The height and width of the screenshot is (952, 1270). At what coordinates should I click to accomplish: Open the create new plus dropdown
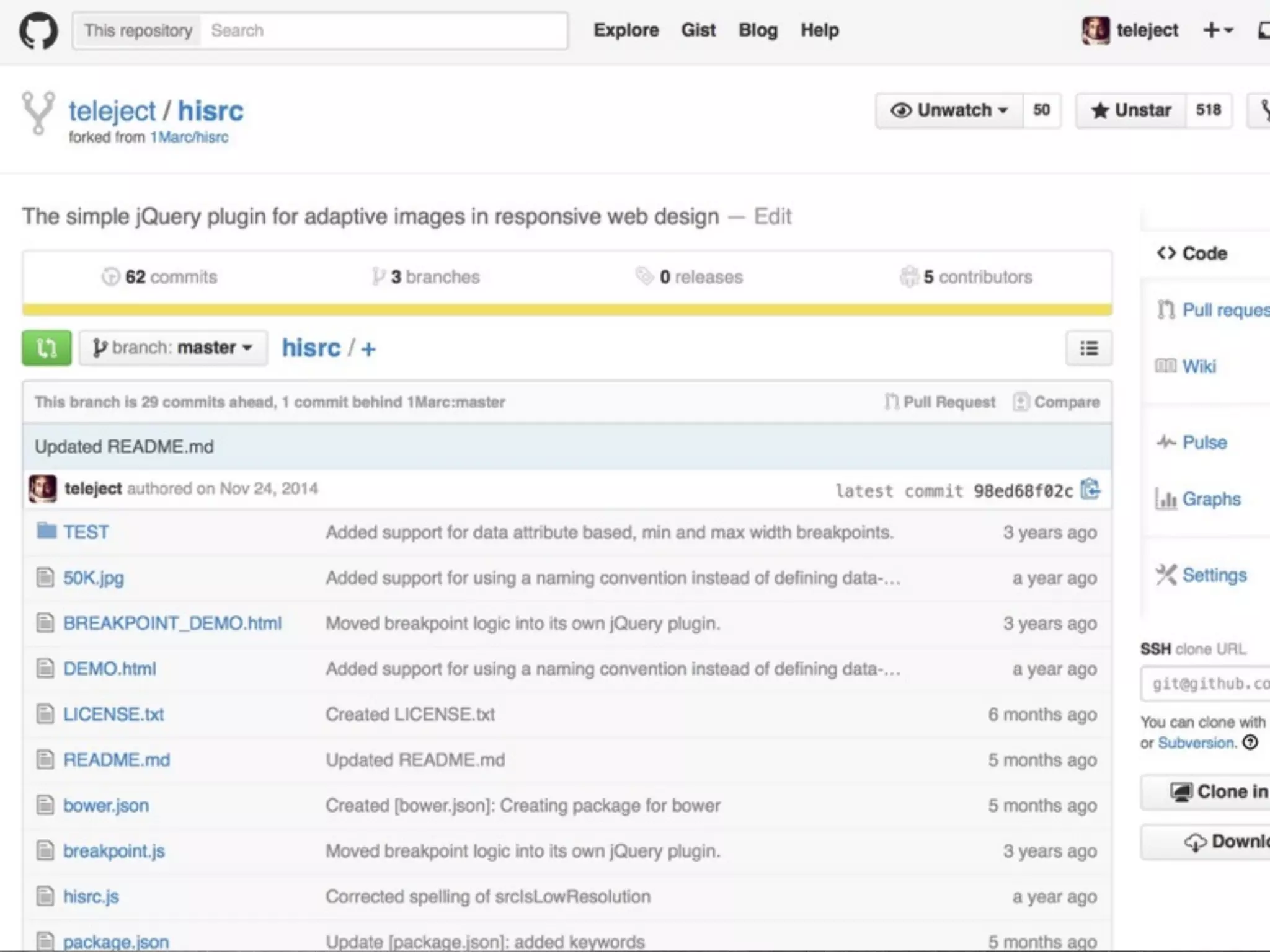point(1217,30)
